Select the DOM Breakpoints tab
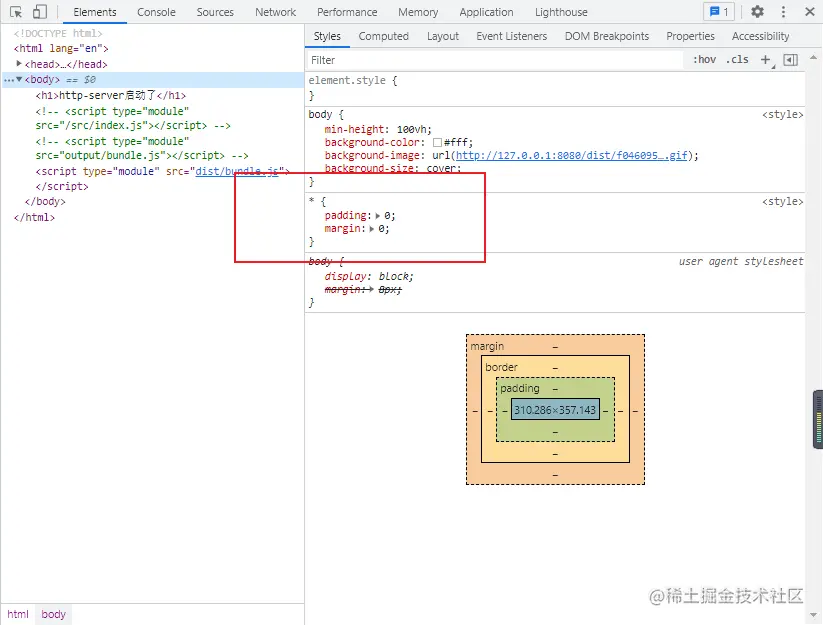823x625 pixels. (607, 36)
